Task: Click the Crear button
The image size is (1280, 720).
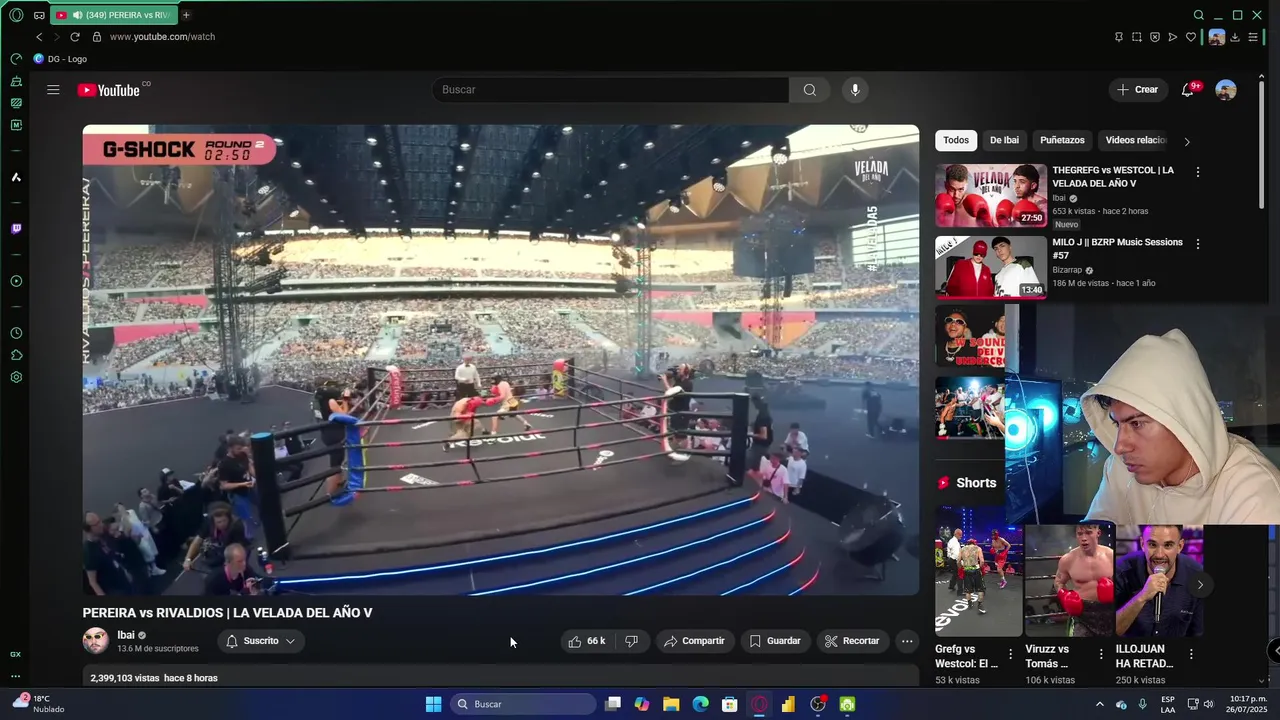Action: click(x=1138, y=90)
